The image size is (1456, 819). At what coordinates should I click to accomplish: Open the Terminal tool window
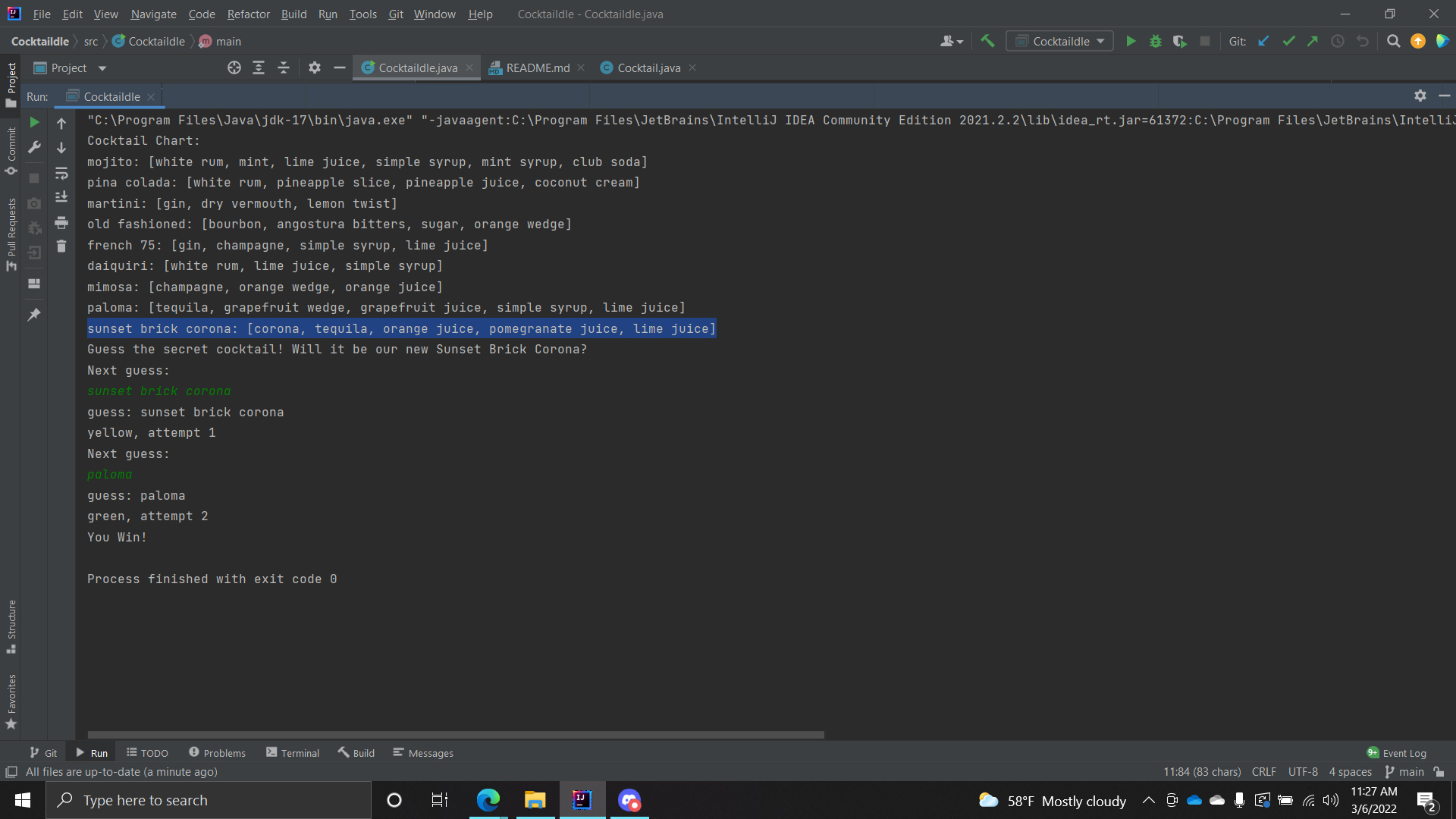tap(293, 753)
